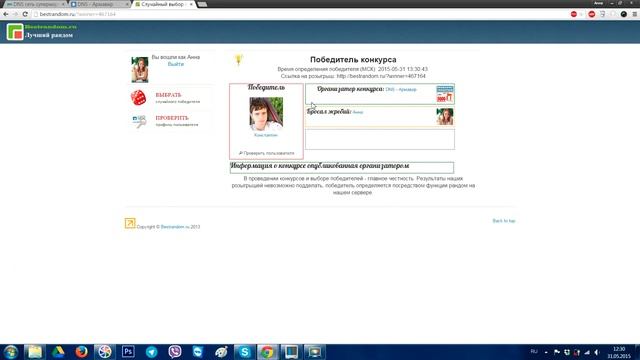Switch to the first DNS browser tab
The image size is (640, 360).
35,4
